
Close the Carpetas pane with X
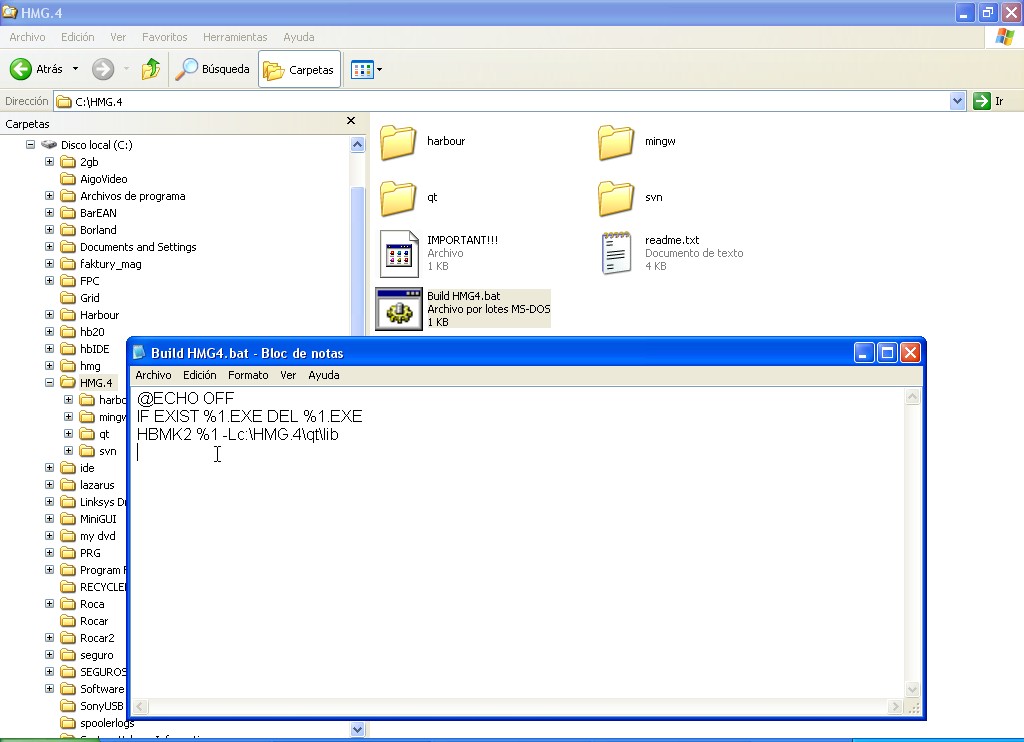coord(351,121)
